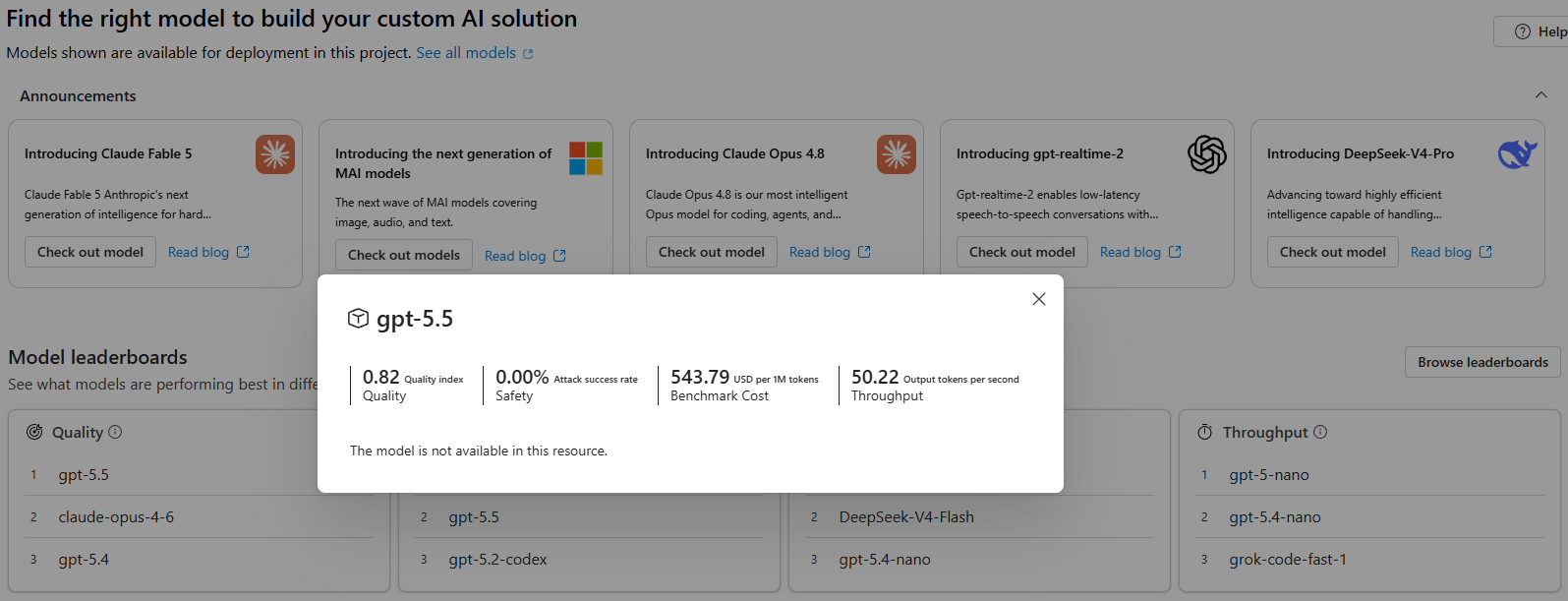Click the Quality leaderboard target icon

pos(34,432)
